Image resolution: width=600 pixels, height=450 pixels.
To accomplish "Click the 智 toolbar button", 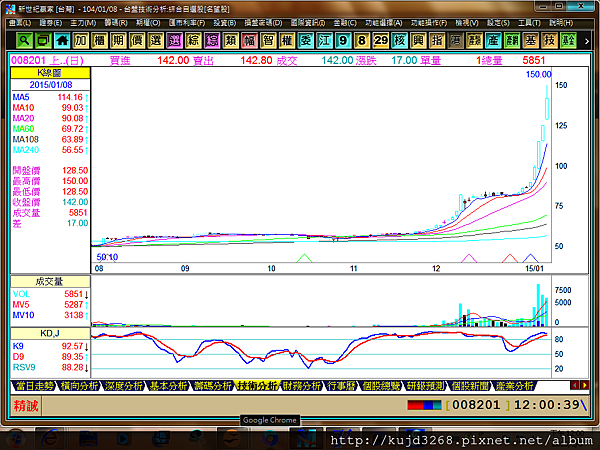I will pyautogui.click(x=268, y=40).
